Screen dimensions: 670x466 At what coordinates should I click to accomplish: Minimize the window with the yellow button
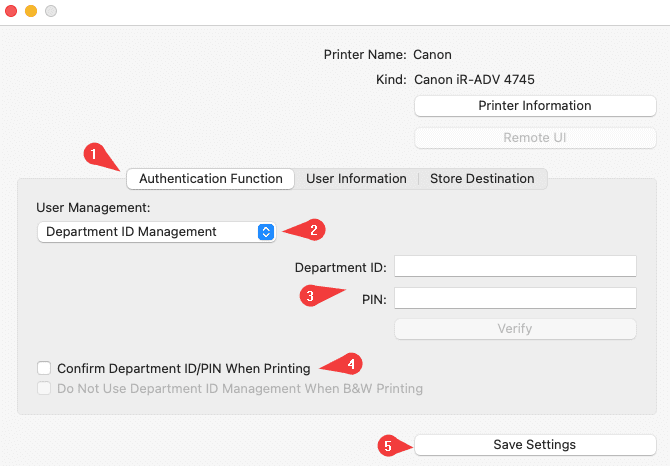pos(31,11)
